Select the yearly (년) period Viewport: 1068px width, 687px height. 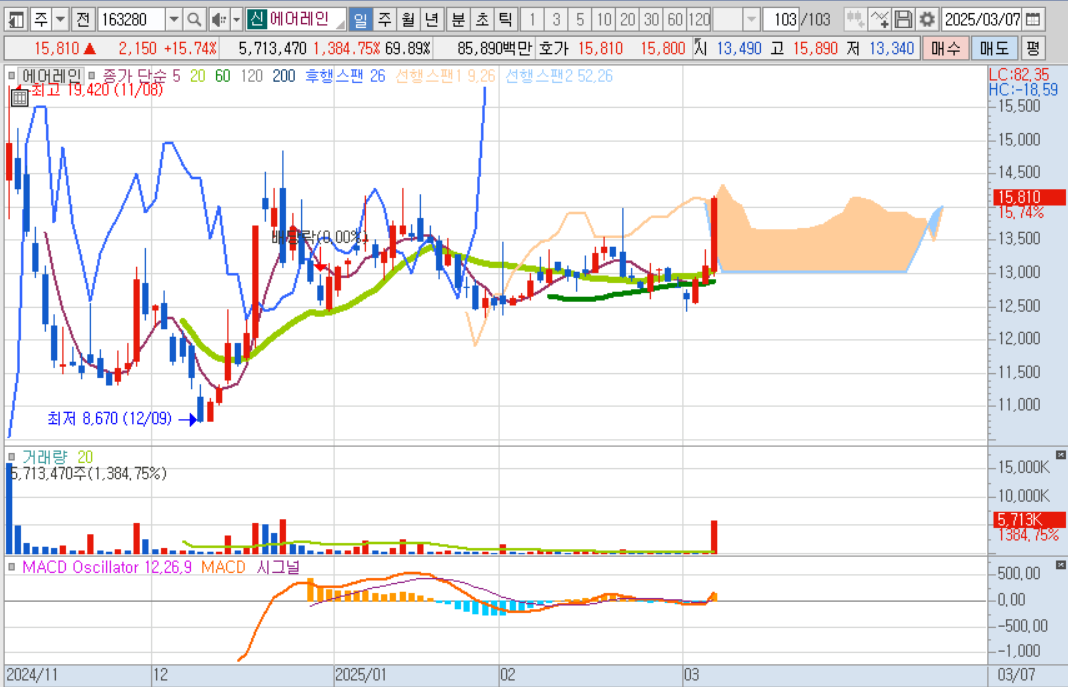[x=432, y=19]
